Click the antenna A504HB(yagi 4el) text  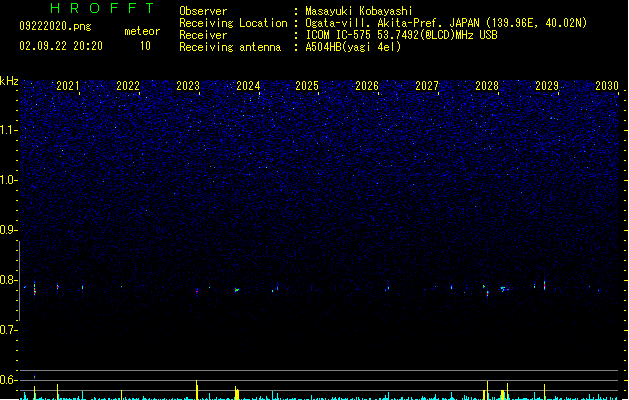coord(353,47)
